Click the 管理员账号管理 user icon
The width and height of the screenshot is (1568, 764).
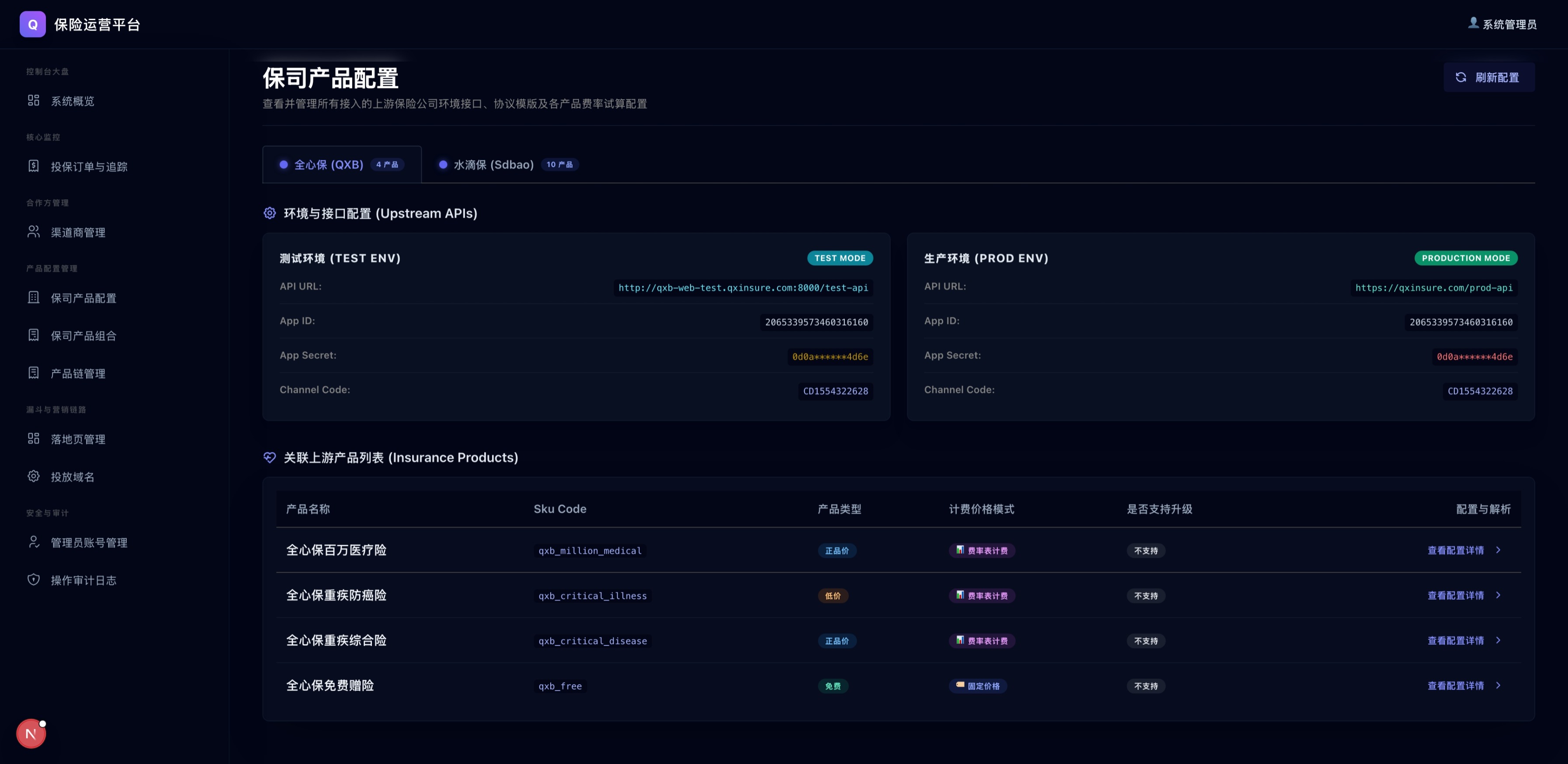34,542
